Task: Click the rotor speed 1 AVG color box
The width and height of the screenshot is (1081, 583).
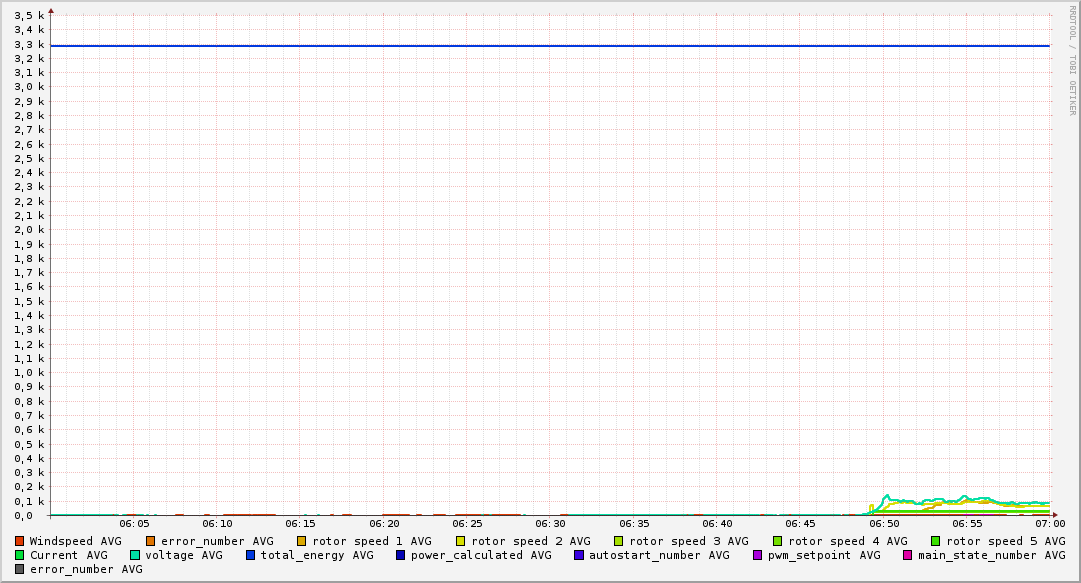Action: [301, 541]
